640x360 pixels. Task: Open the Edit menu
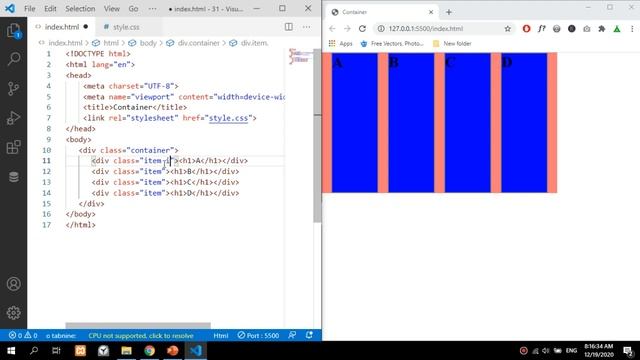[x=50, y=9]
